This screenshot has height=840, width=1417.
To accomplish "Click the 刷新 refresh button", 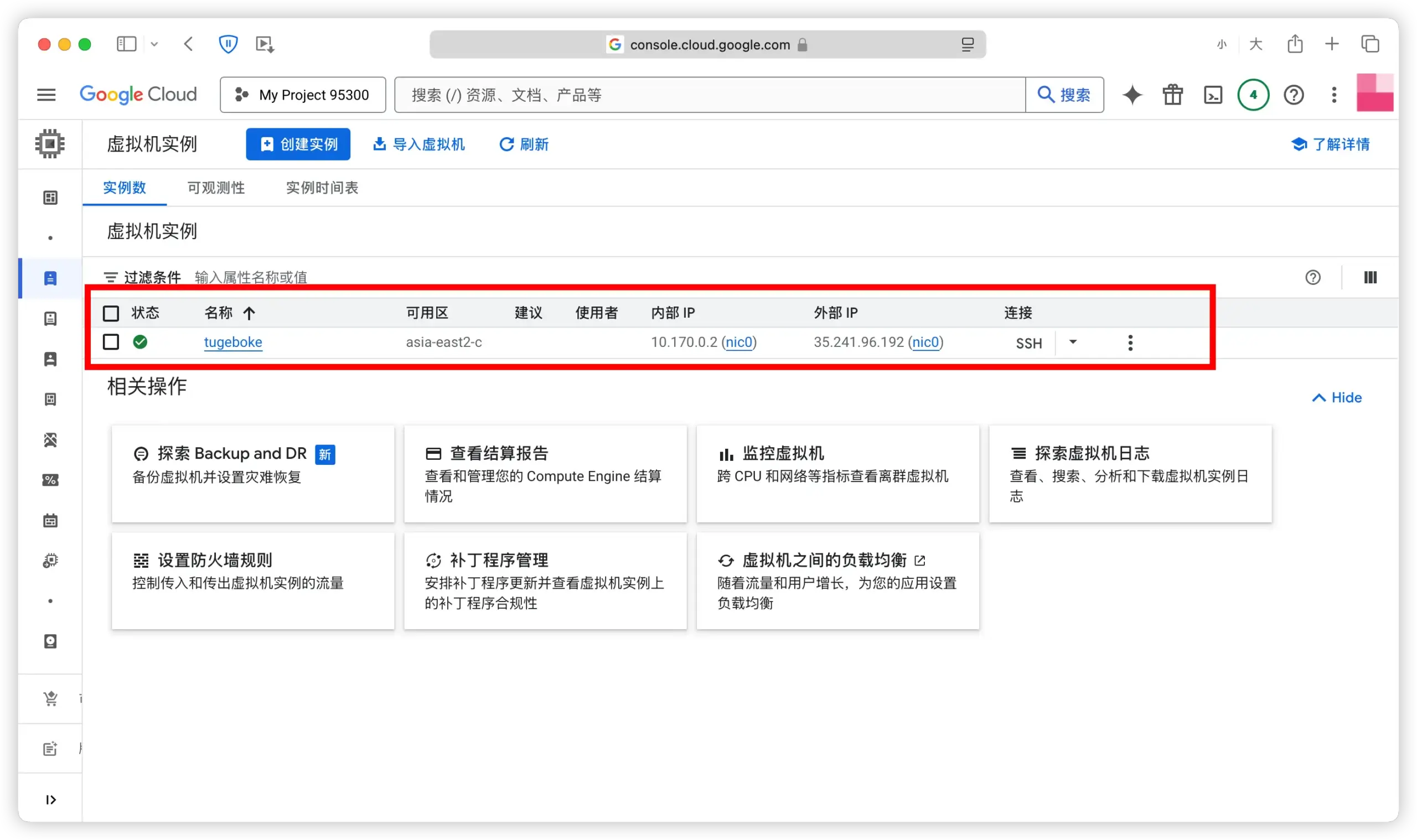I will pos(524,144).
